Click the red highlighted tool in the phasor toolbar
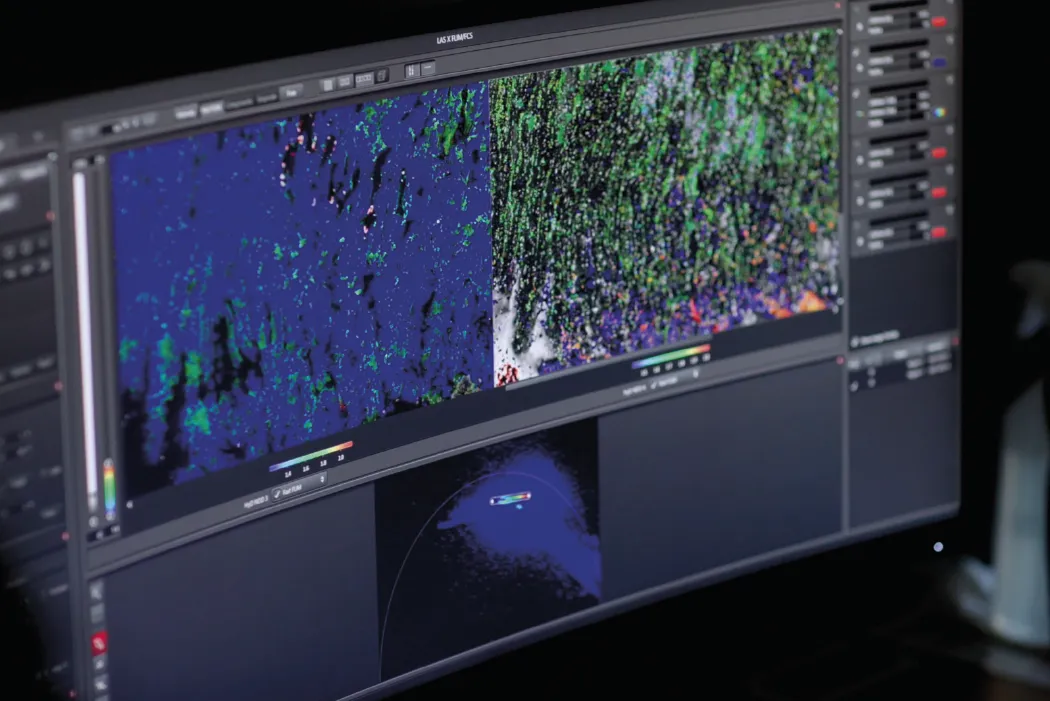The height and width of the screenshot is (701, 1050). [100, 644]
